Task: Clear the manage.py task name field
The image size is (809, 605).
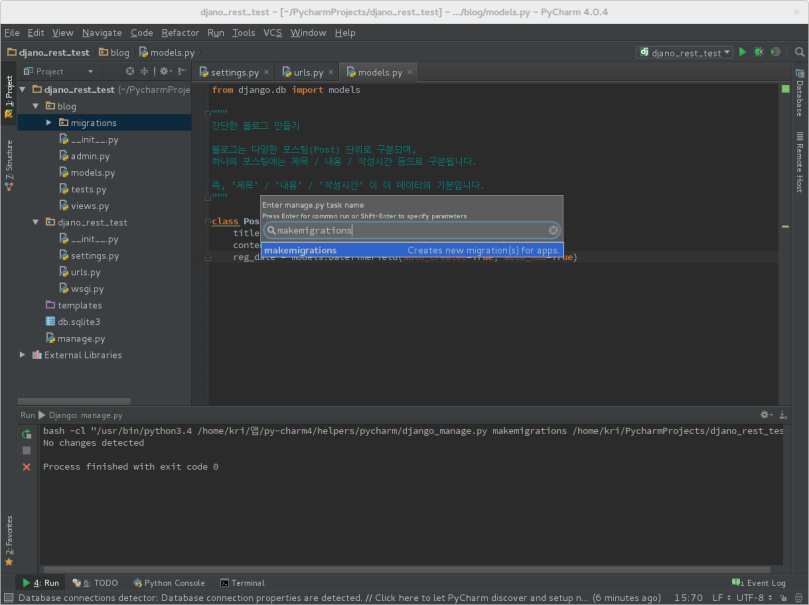Action: 553,230
